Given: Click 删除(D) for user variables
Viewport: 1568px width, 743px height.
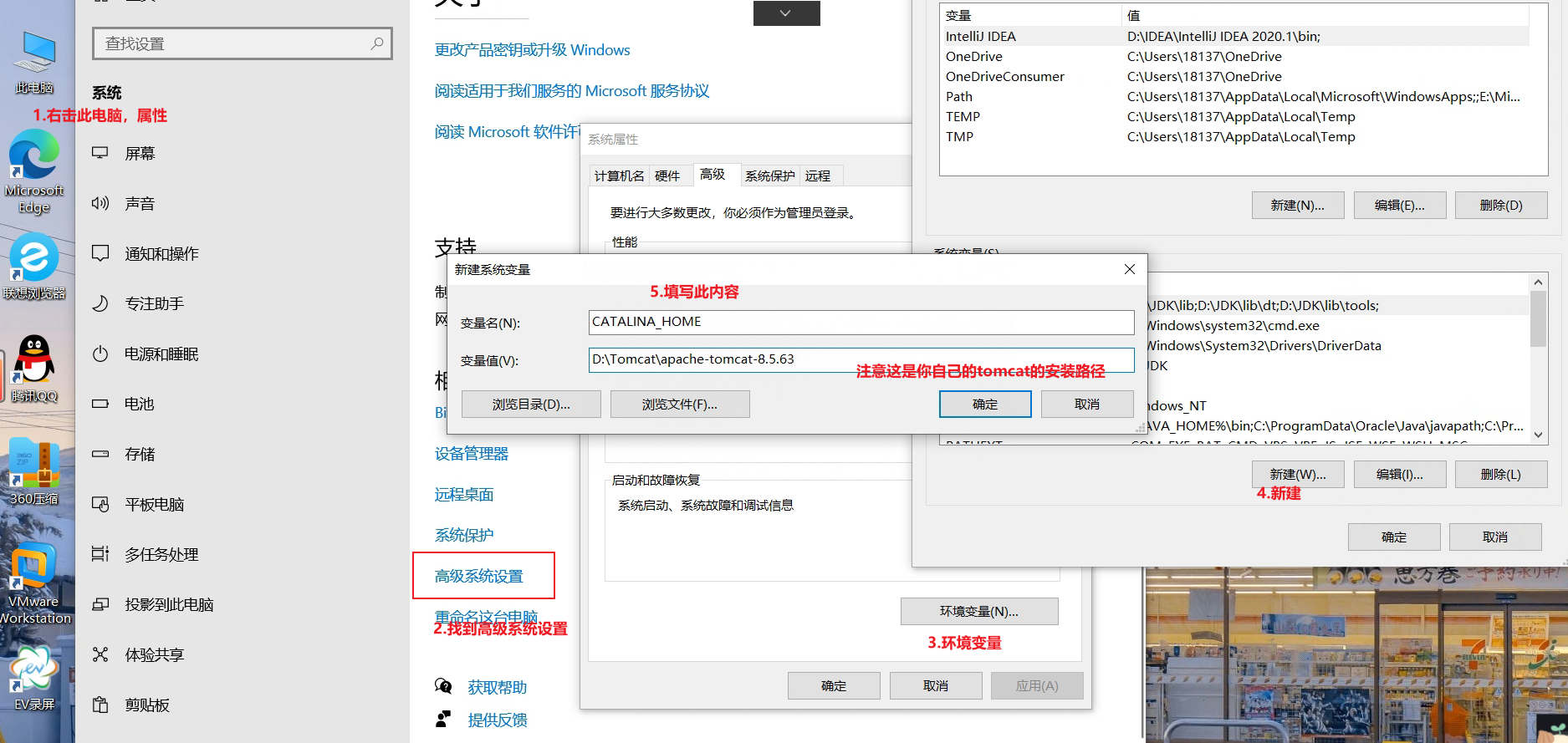Looking at the screenshot, I should [x=1501, y=206].
